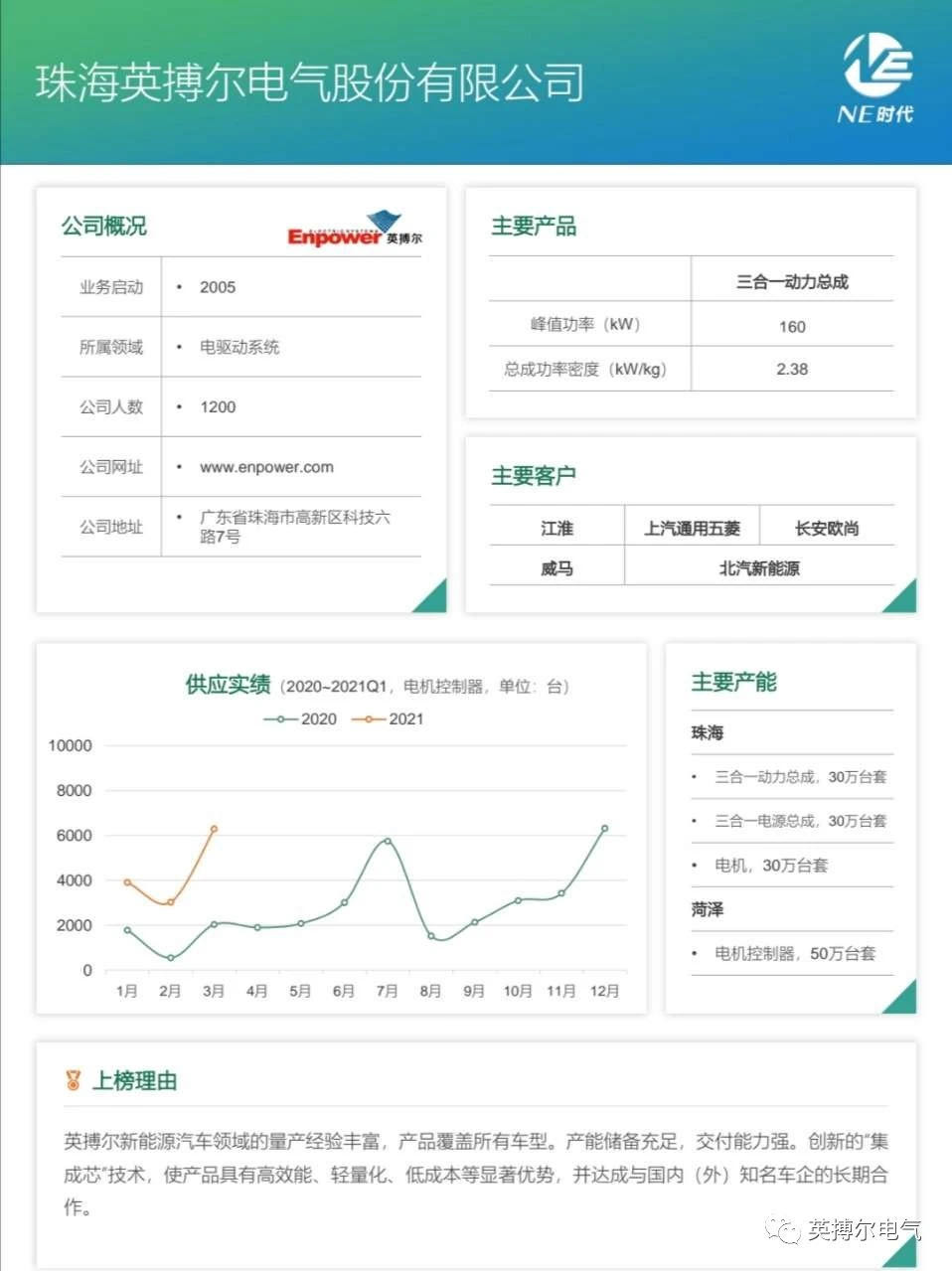Select the 公司概况 heading
The image size is (952, 1271).
(x=103, y=227)
